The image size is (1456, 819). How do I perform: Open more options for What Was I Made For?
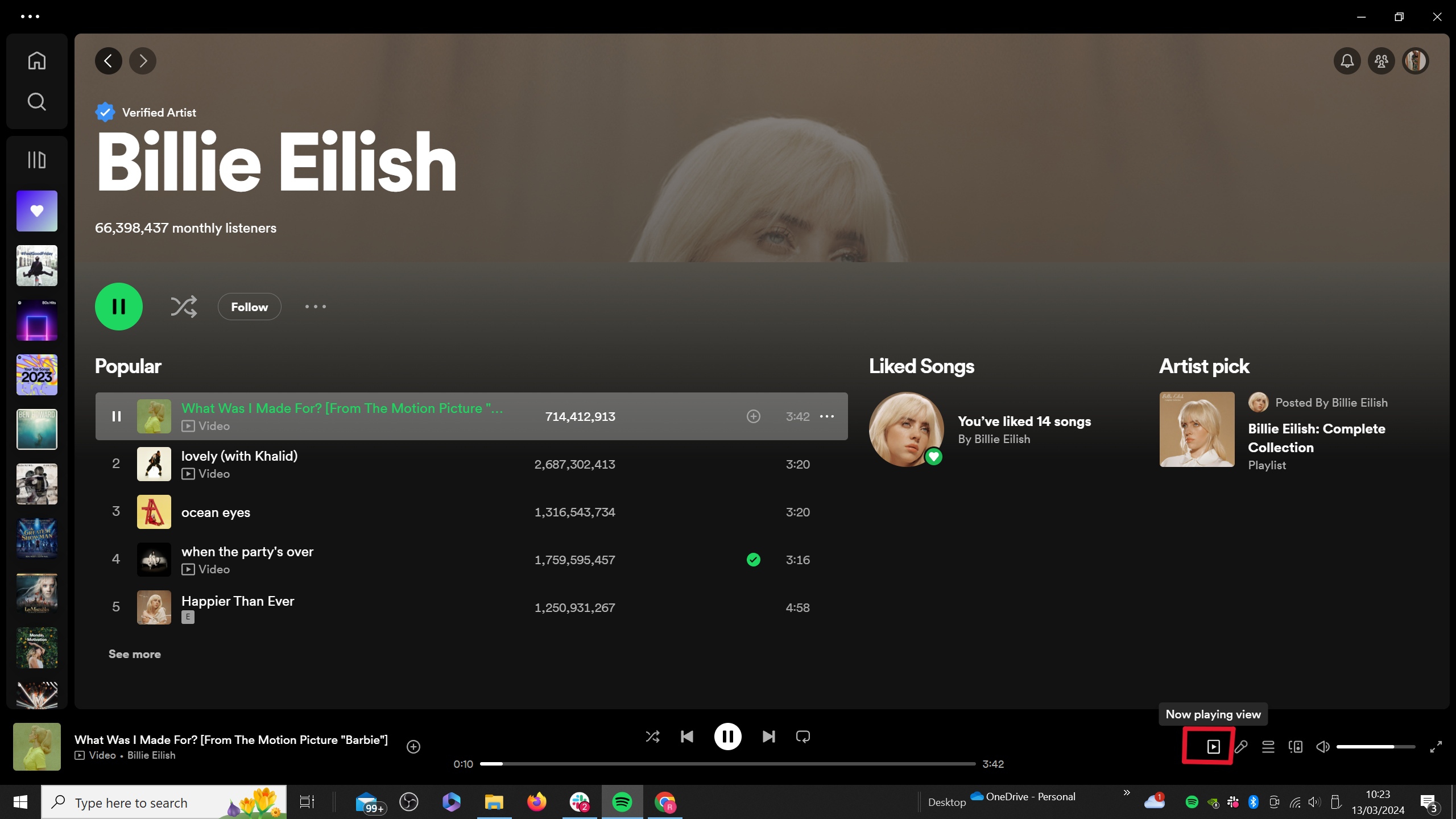pos(827,416)
